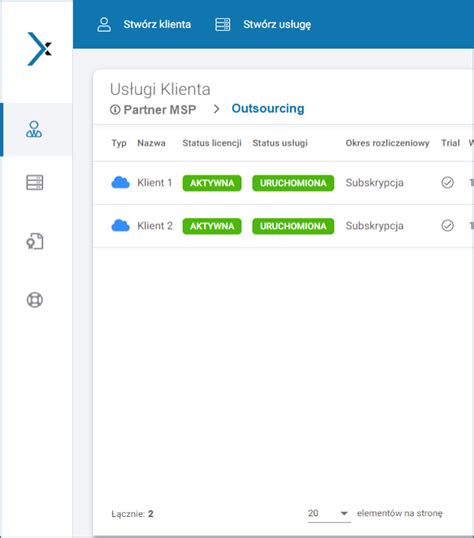Sort by the Nazwa column header
Viewport: 474px width, 538px height.
point(151,143)
